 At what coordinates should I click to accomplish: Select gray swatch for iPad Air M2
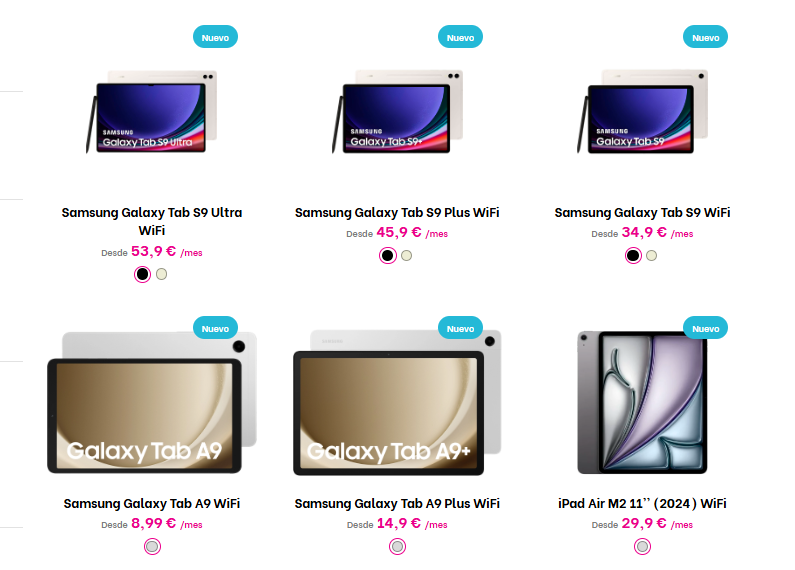(x=642, y=547)
